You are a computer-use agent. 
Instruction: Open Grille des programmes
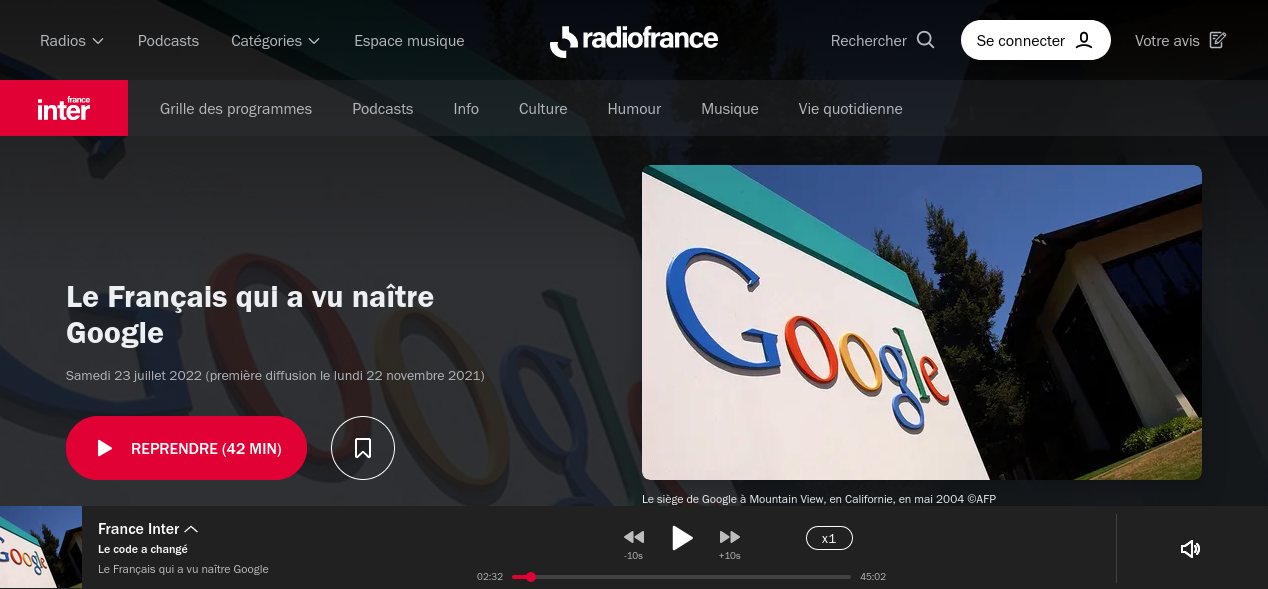[236, 108]
